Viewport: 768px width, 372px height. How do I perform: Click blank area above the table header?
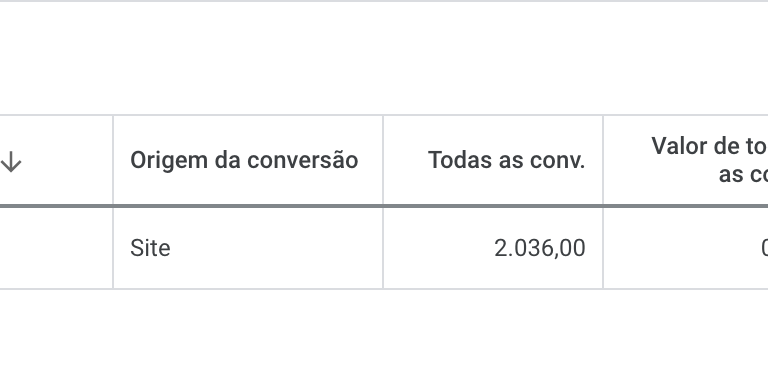pos(384,59)
